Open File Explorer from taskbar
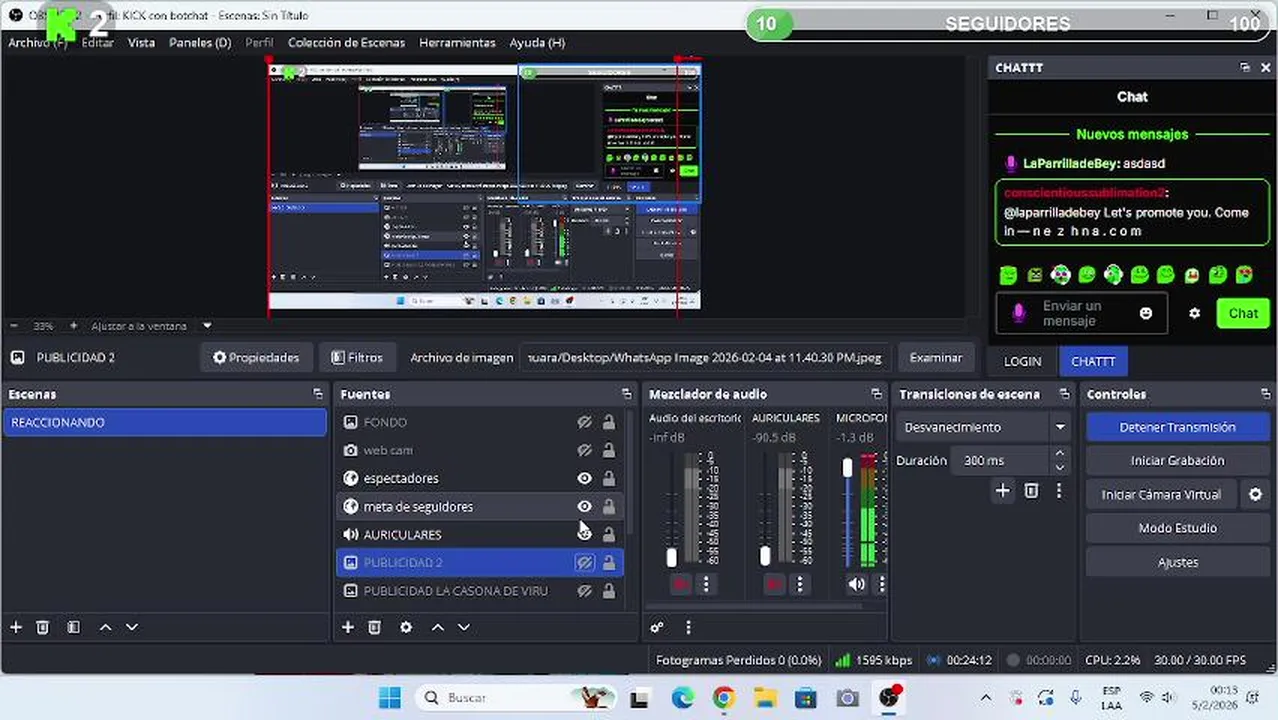The image size is (1278, 720). [765, 698]
